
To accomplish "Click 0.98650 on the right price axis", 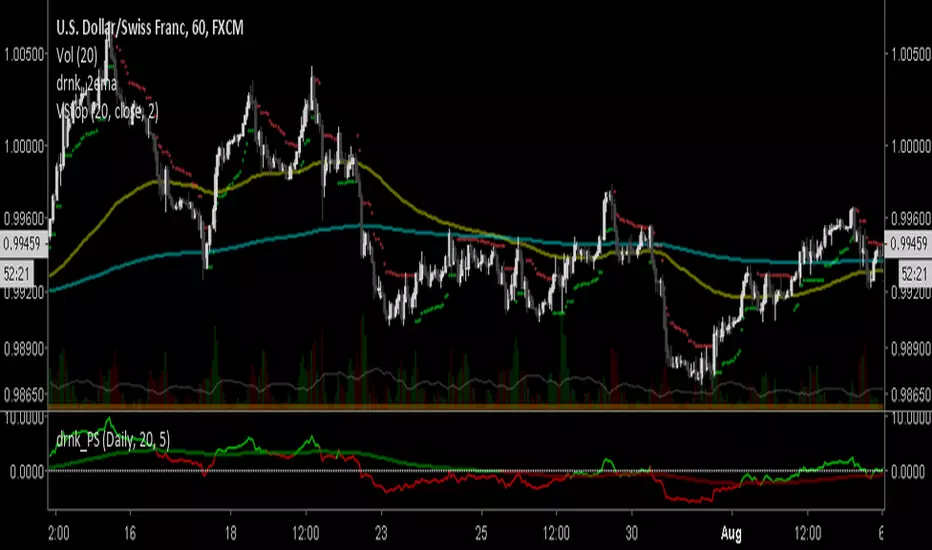I will (x=910, y=394).
